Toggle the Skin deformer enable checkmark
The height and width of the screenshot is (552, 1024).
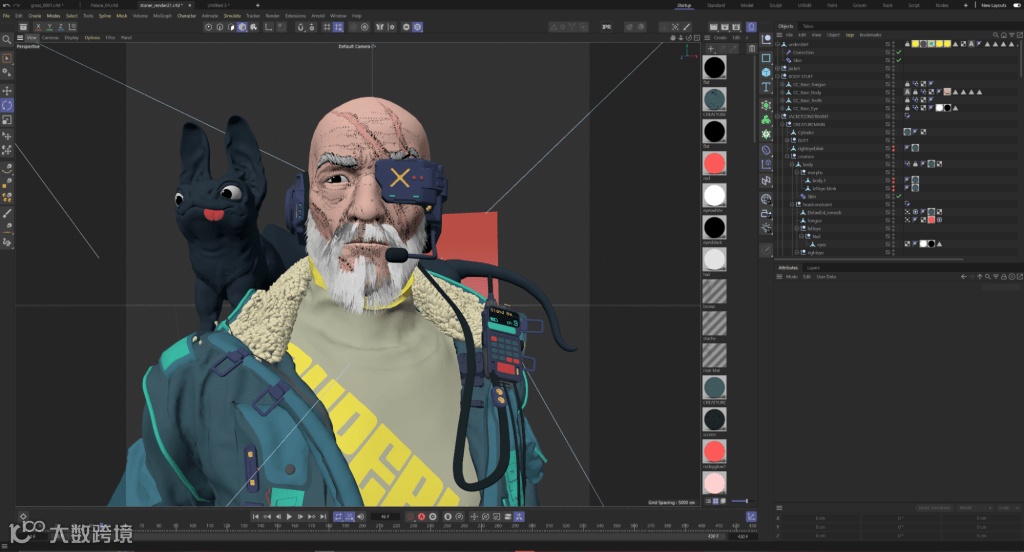(x=898, y=60)
